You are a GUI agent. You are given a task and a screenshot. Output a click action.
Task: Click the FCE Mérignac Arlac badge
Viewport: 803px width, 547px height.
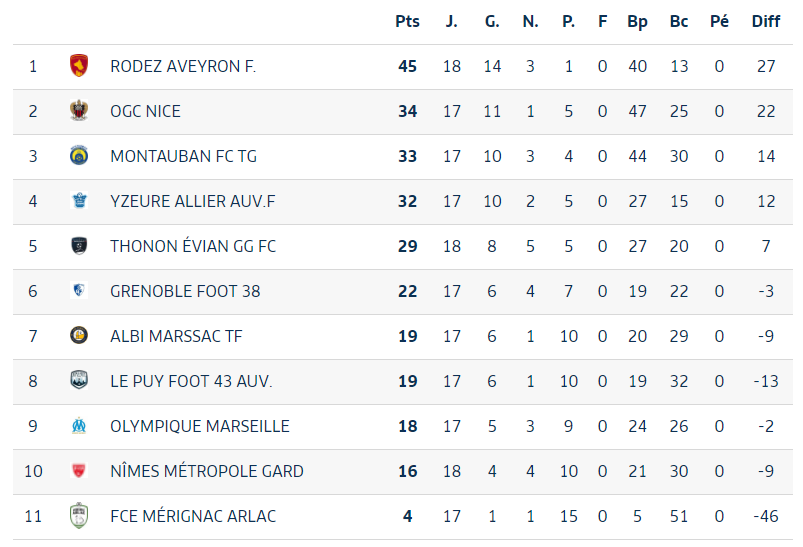point(79,515)
